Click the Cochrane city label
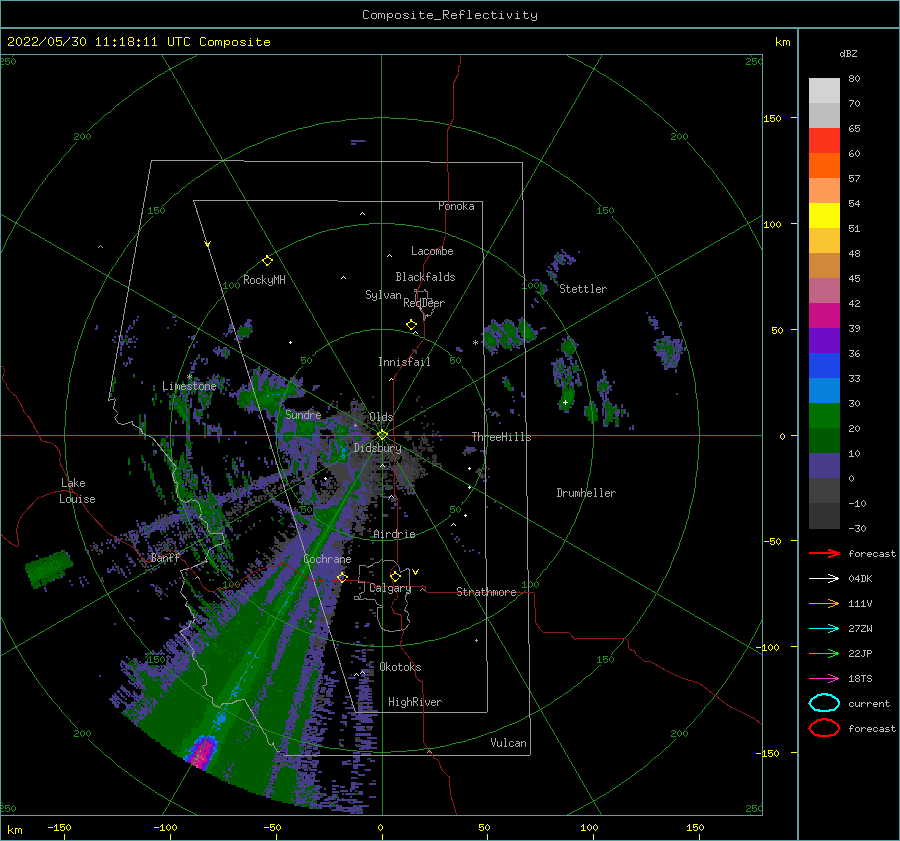Screen dimensions: 900x841 (327, 559)
